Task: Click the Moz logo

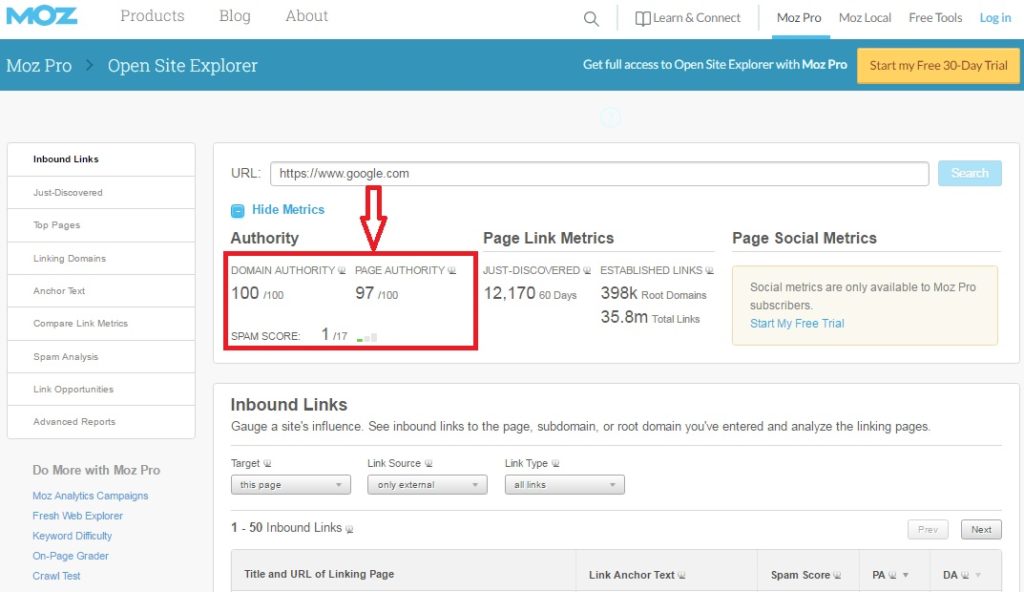Action: click(x=41, y=16)
